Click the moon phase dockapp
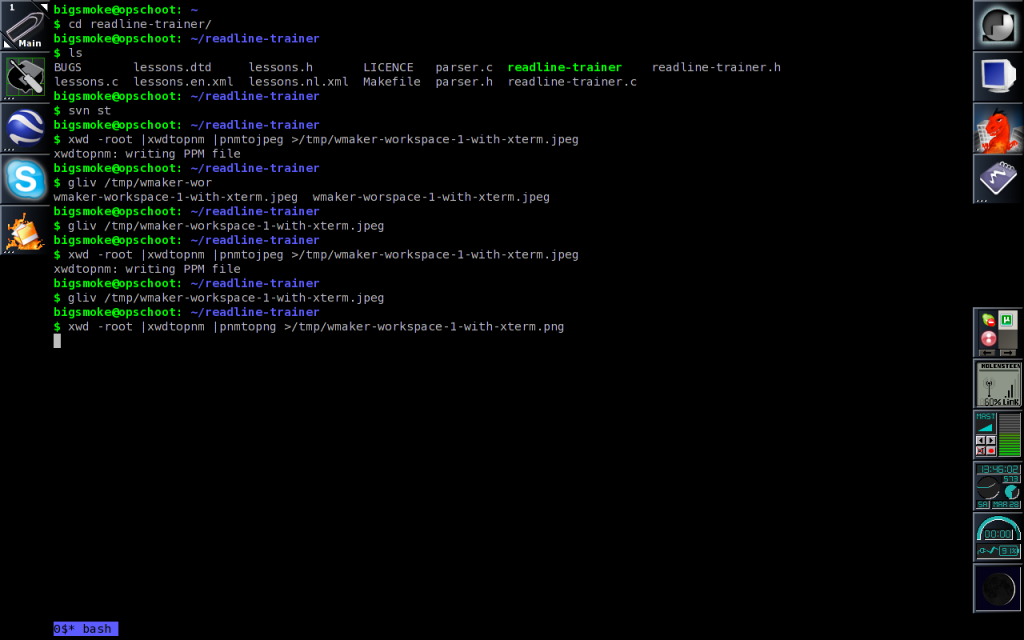The width and height of the screenshot is (1024, 640). 997,588
